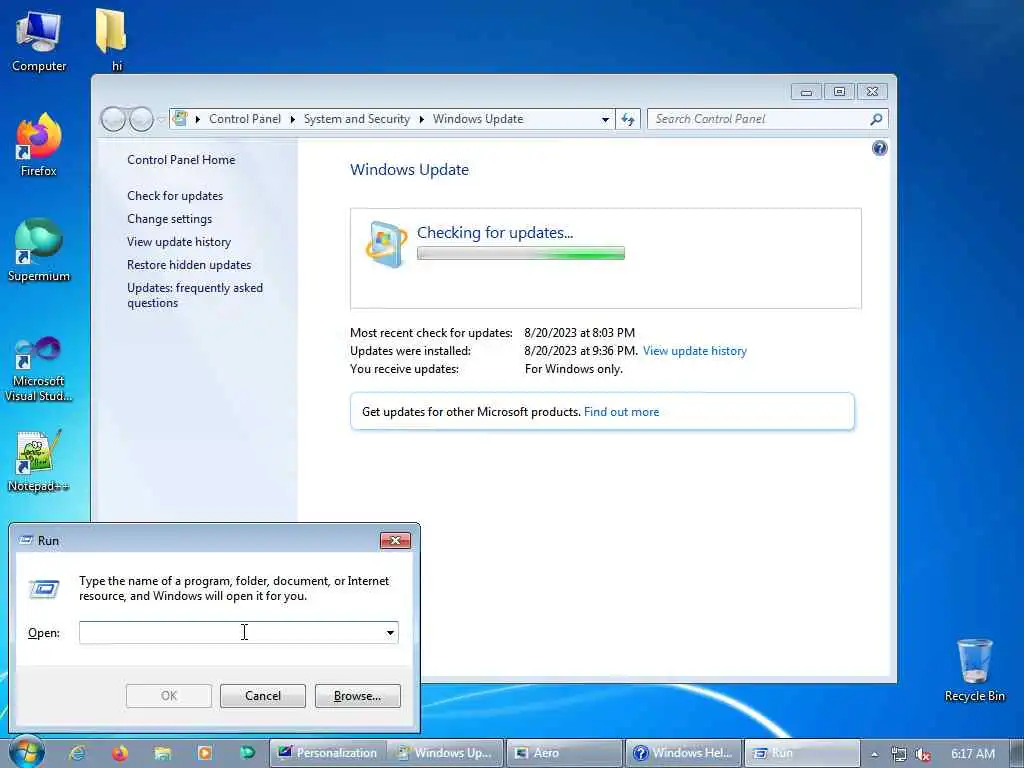
Task: Expand the root breadcrumb arrow before Control Panel
Action: pos(197,119)
